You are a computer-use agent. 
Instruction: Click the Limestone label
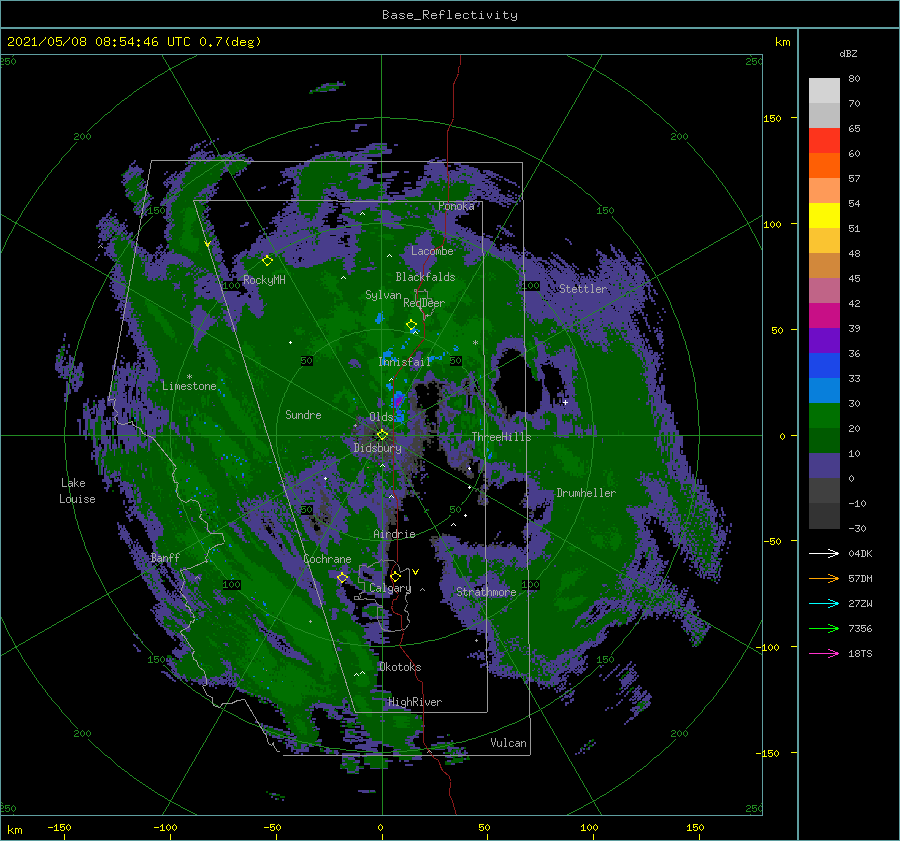coord(189,386)
